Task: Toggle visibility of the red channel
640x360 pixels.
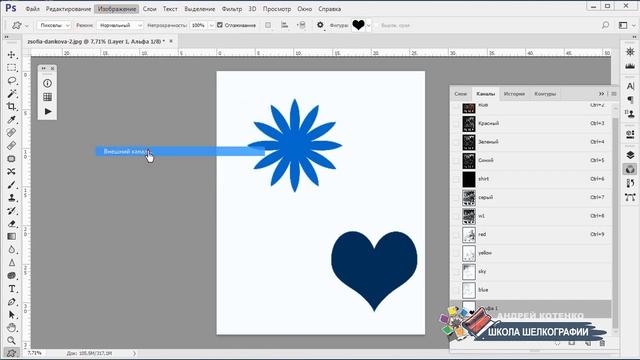Action: (456, 234)
